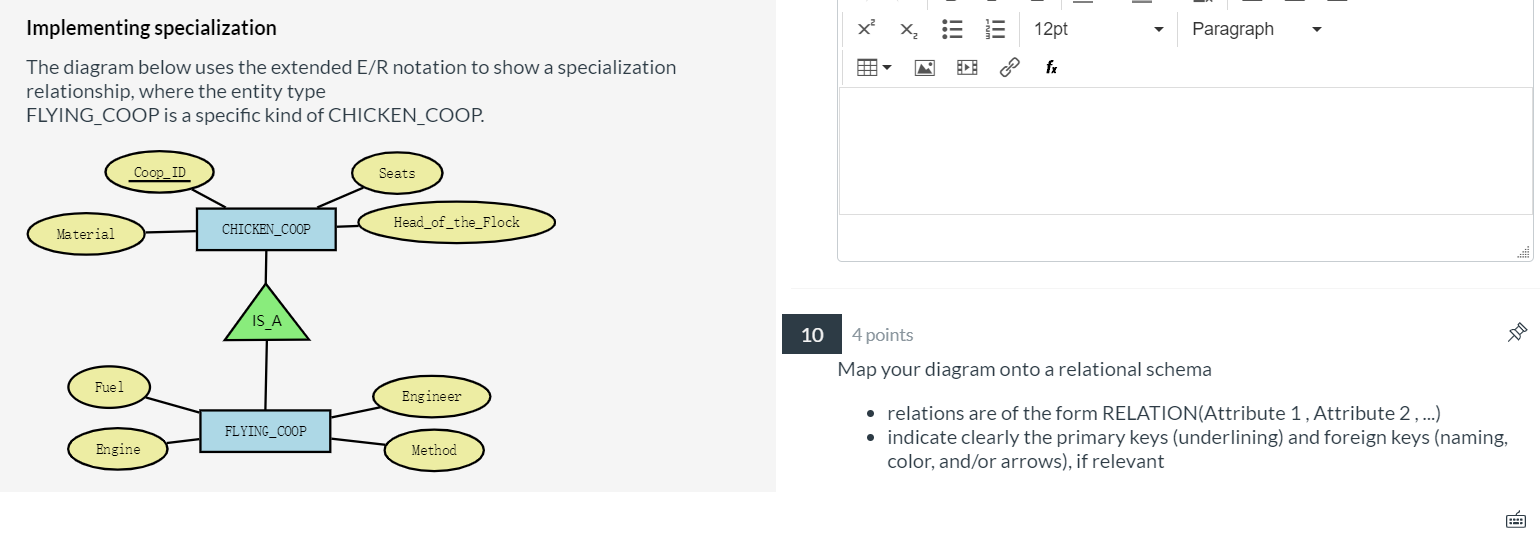Screen dimensions: 1540x538
Task: Click 'Map your diagram onto a relational schema'
Action: 1025,369
